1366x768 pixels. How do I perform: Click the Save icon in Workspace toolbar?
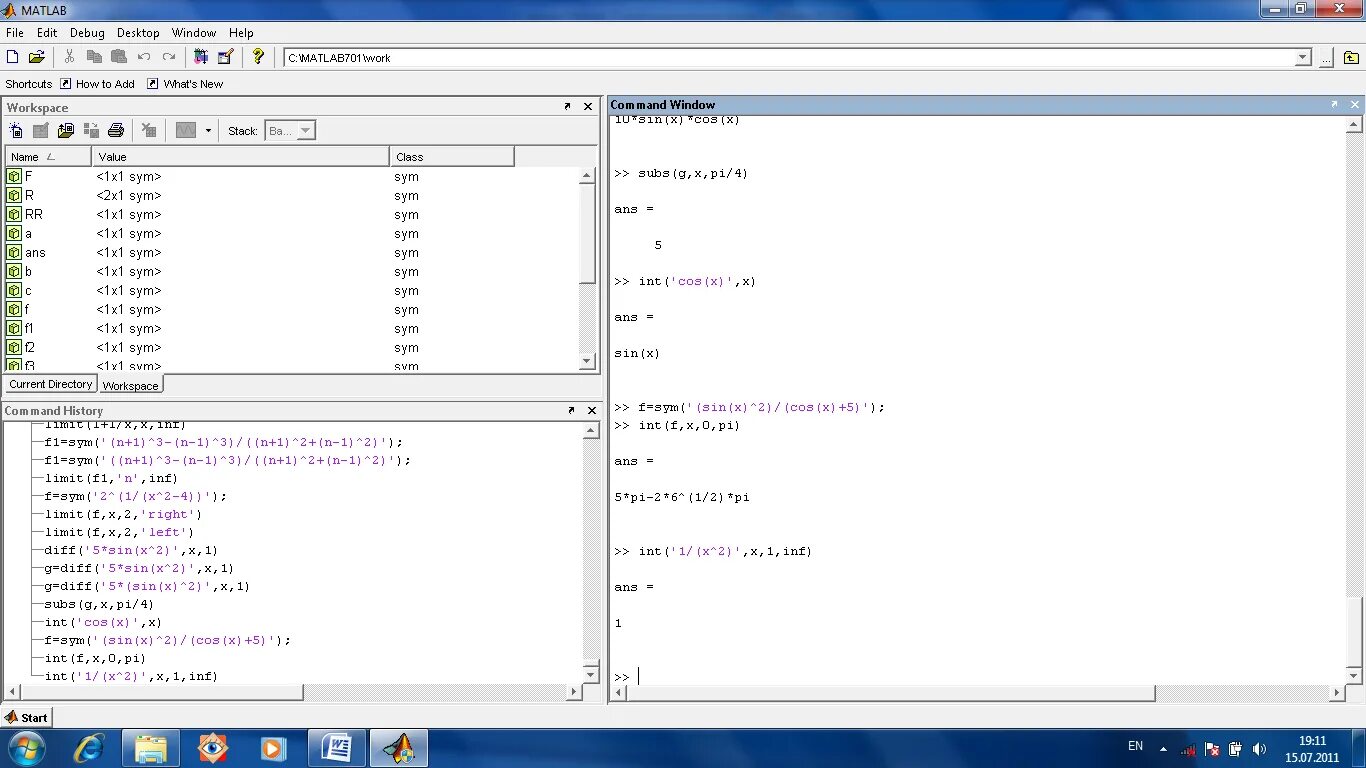click(91, 130)
